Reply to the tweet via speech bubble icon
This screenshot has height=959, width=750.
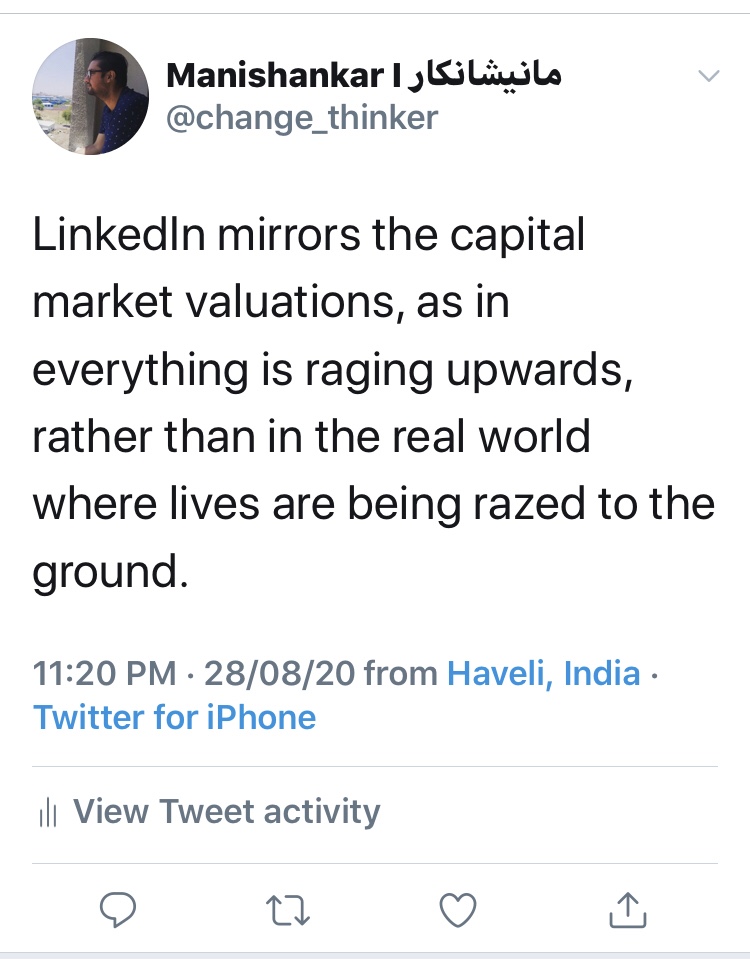click(x=119, y=909)
